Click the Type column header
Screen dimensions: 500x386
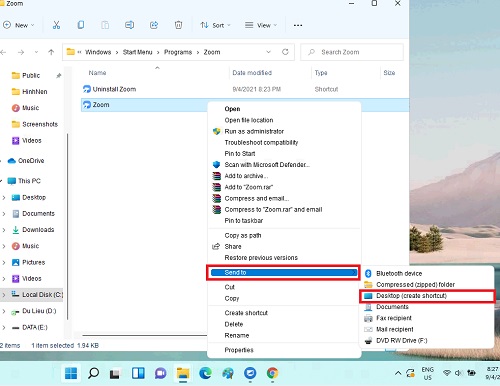pos(321,73)
